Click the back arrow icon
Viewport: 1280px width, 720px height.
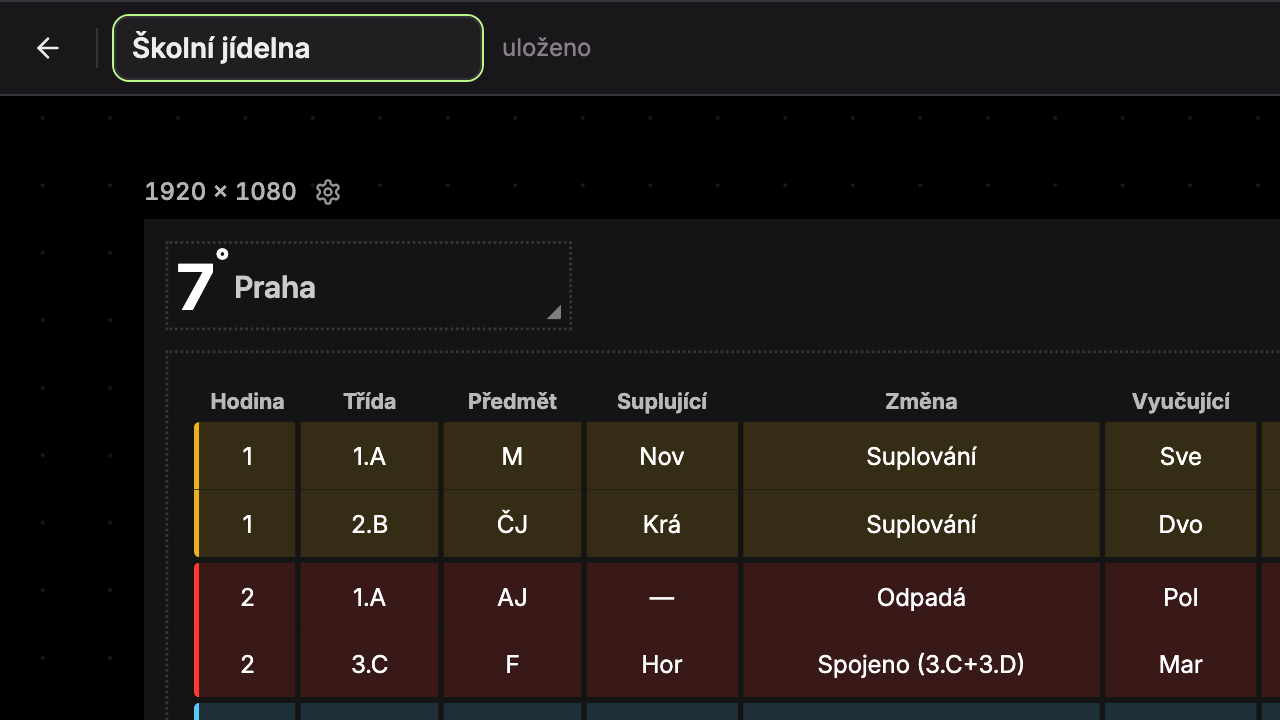48,48
